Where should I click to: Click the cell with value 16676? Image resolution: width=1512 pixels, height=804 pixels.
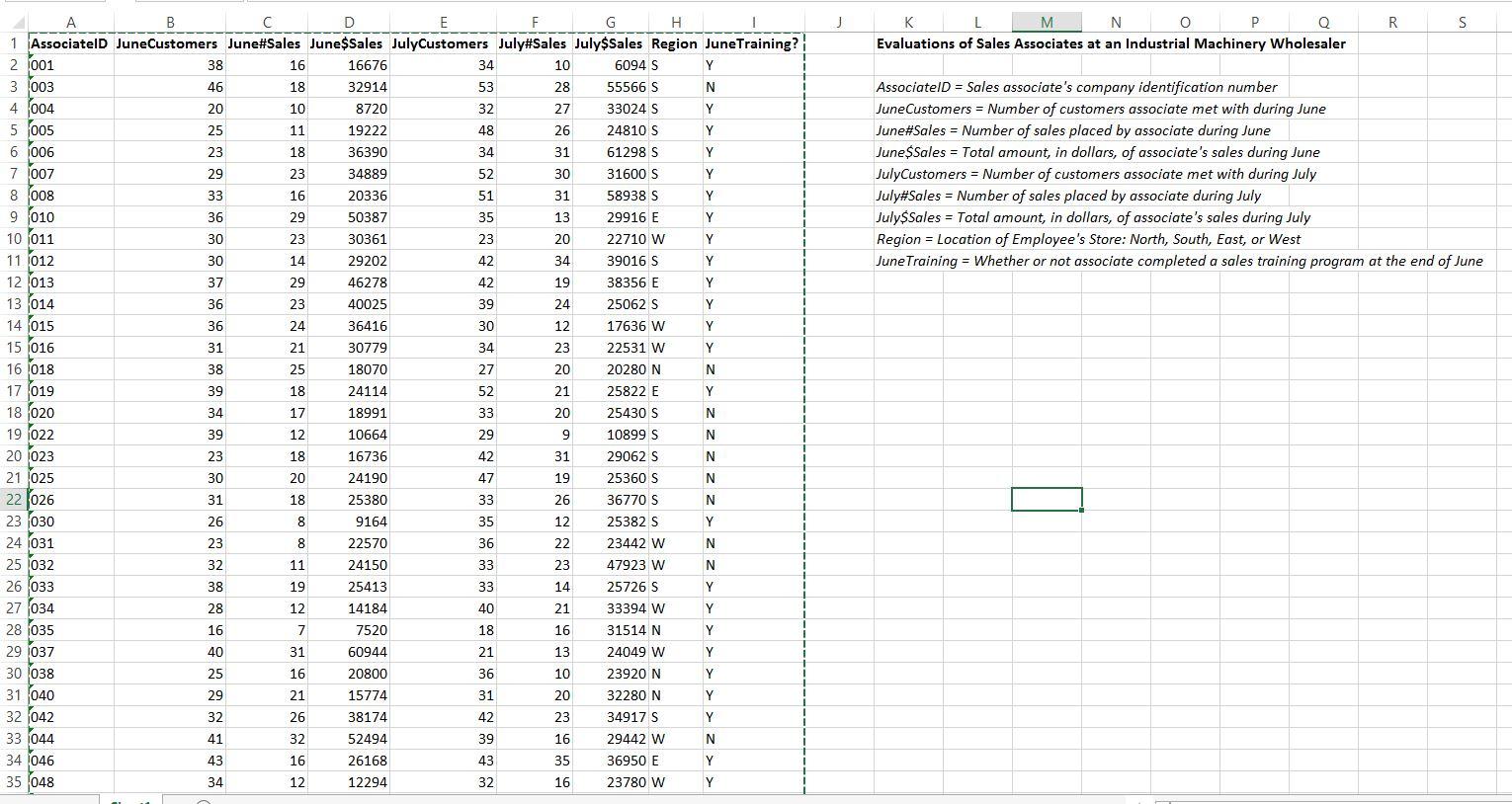click(349, 65)
